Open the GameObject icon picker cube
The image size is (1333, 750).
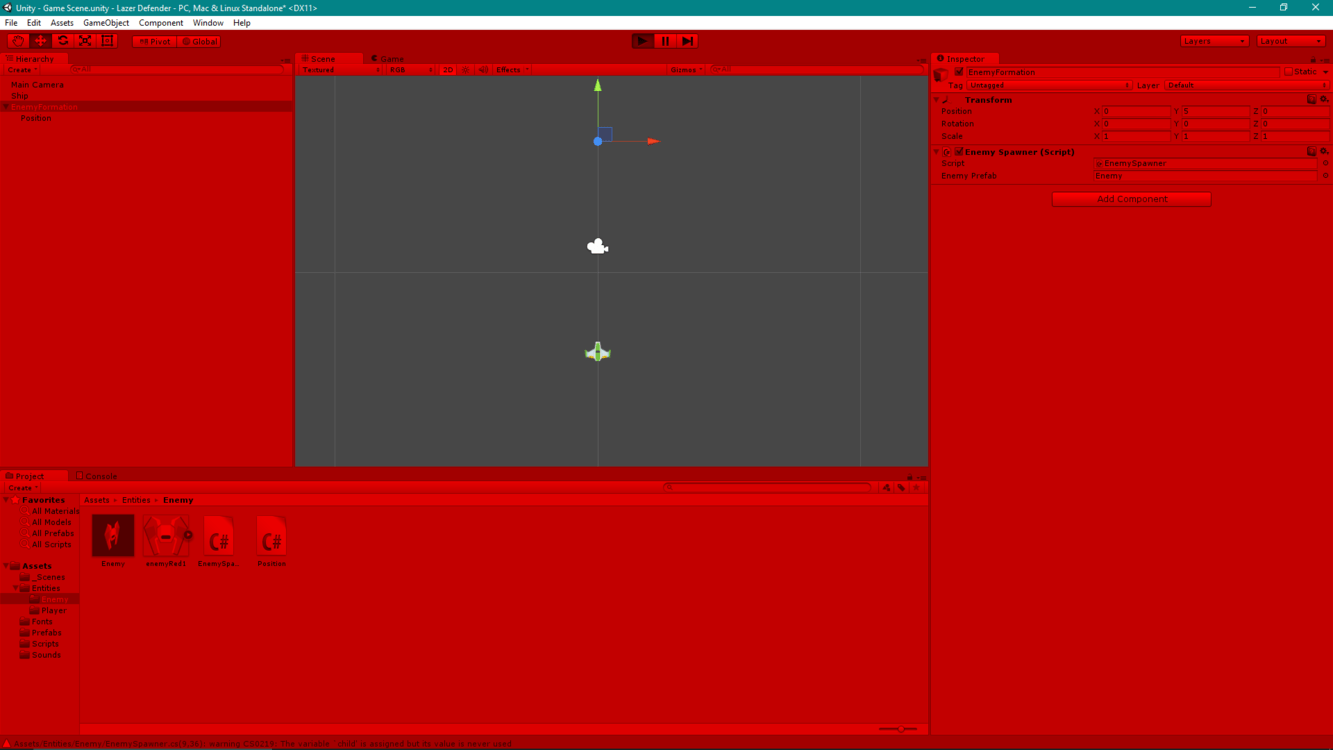941,74
